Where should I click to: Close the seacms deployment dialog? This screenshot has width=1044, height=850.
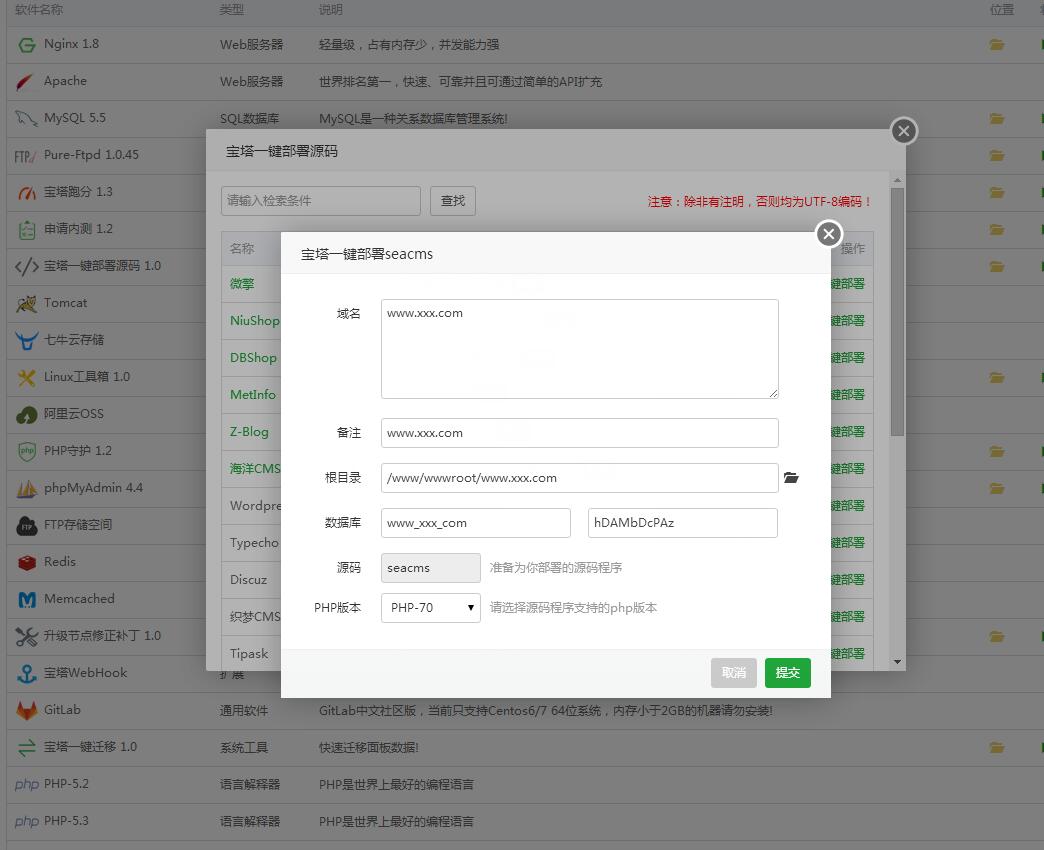click(x=829, y=234)
